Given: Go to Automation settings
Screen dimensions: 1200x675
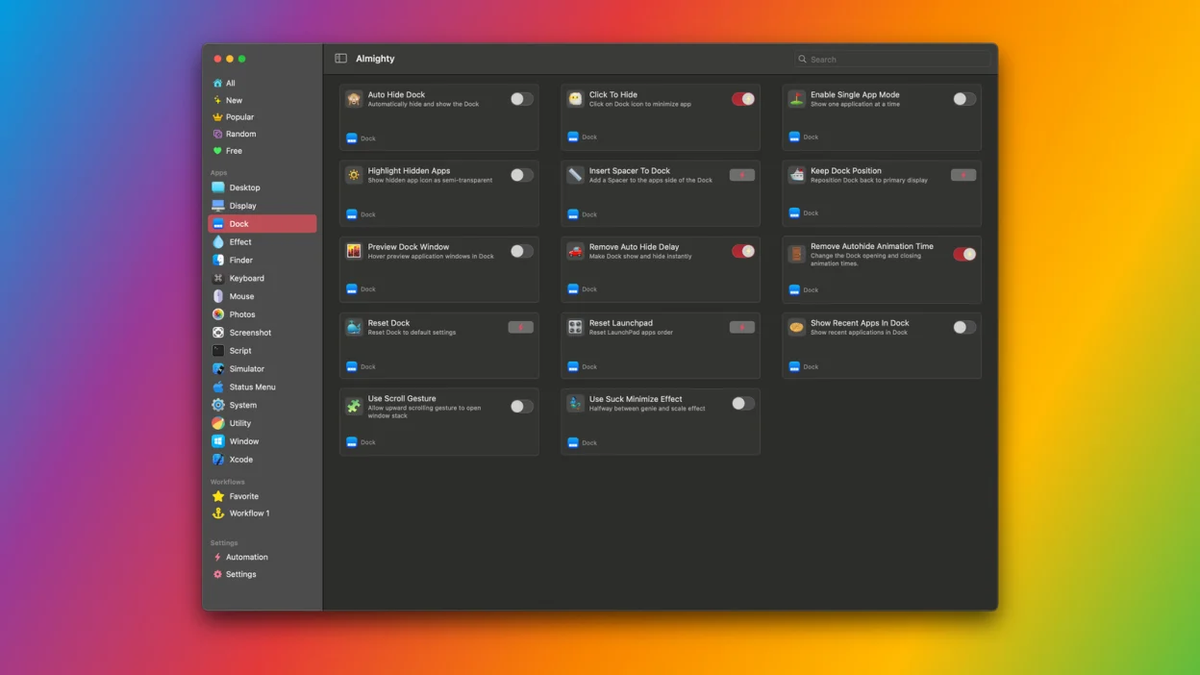Looking at the screenshot, I should 246,557.
